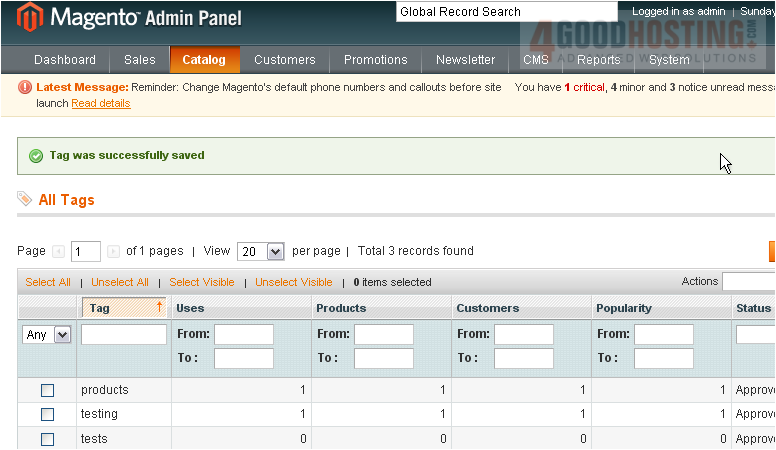Follow the Read details link
This screenshot has height=450, width=776.
click(x=100, y=104)
